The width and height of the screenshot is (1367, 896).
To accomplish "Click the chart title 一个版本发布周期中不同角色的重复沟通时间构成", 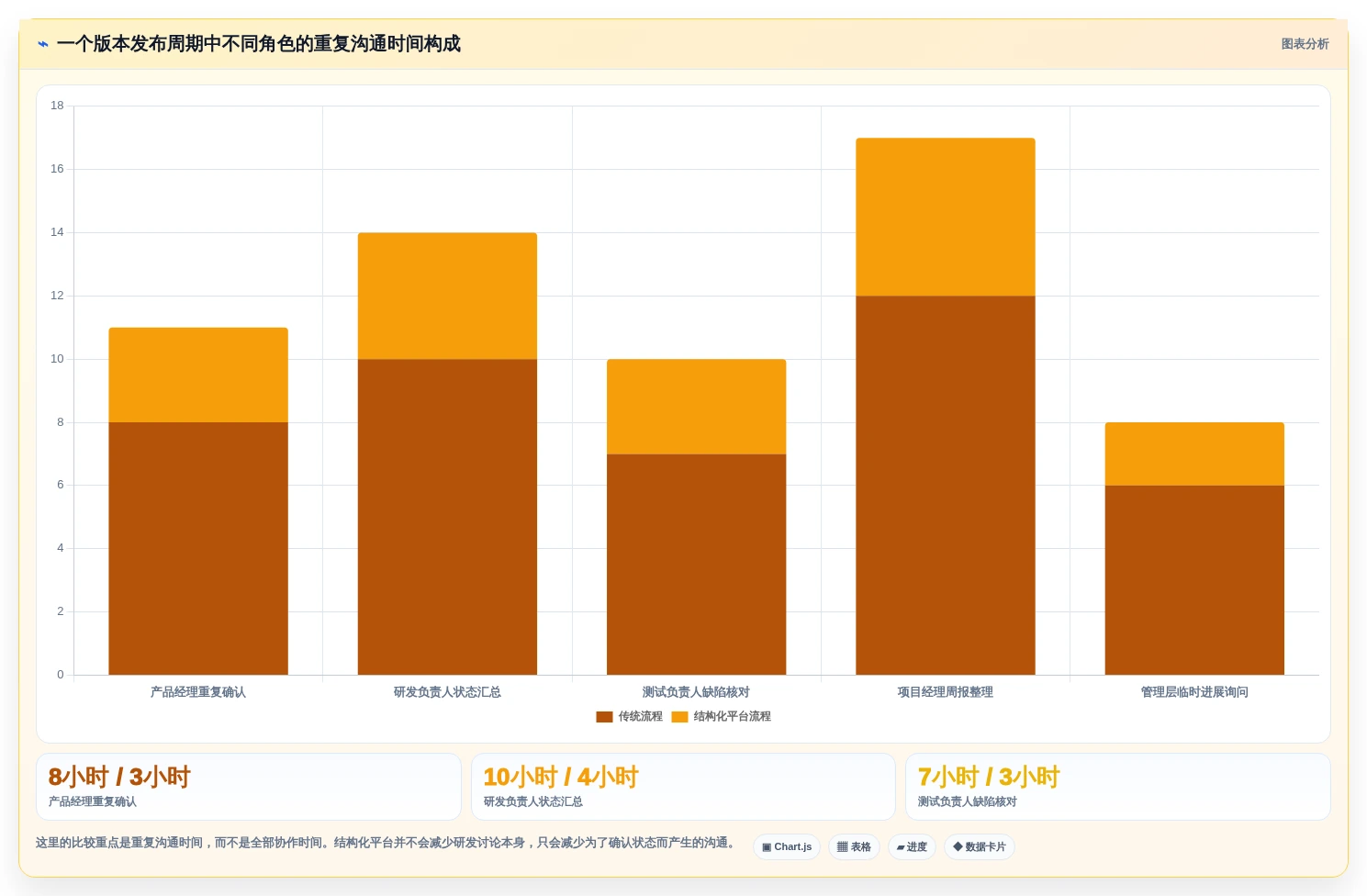I will pyautogui.click(x=259, y=44).
